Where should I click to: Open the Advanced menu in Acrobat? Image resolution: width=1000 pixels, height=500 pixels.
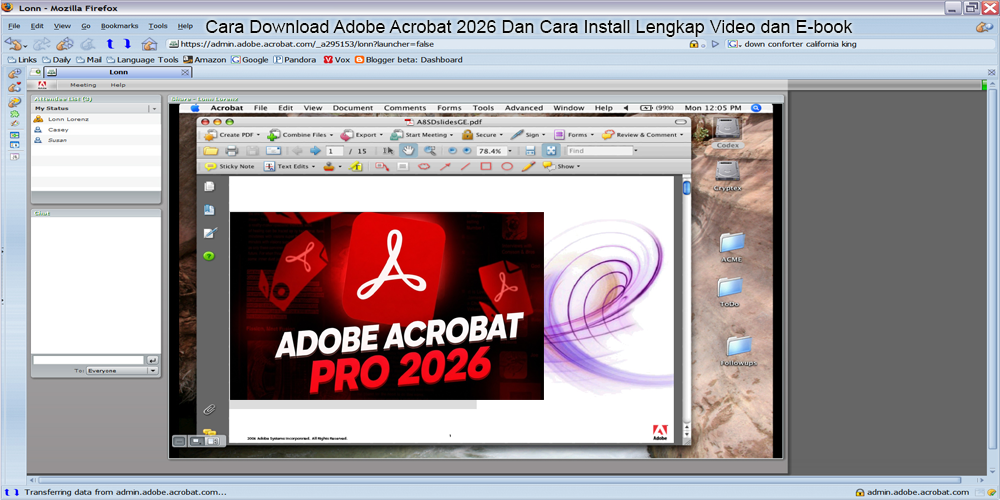coord(524,108)
